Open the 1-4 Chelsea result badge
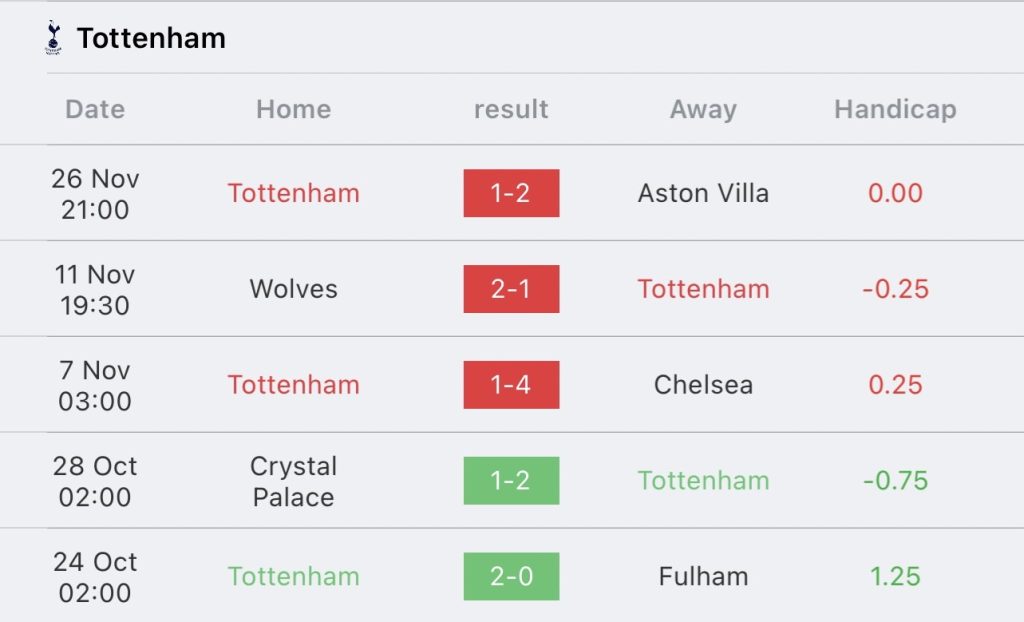The height and width of the screenshot is (622, 1024). tap(511, 385)
